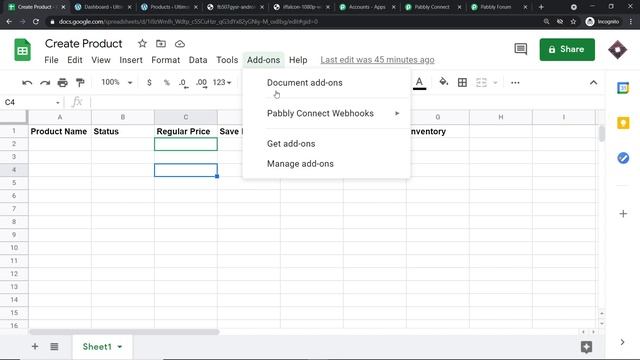The height and width of the screenshot is (360, 640).
Task: Collapse the menus with the up chevron
Action: (593, 83)
